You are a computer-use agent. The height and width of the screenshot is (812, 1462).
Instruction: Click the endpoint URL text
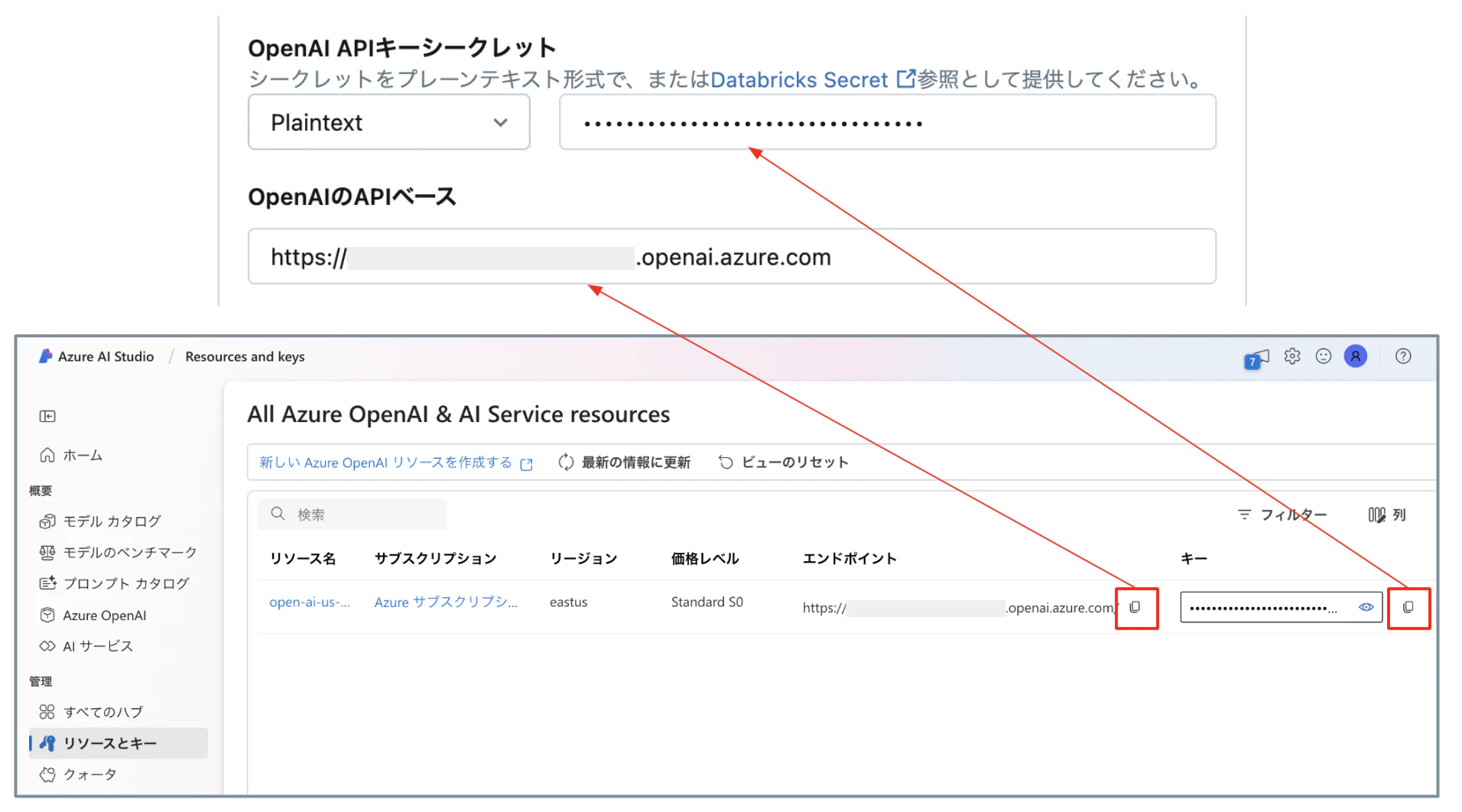tap(960, 609)
